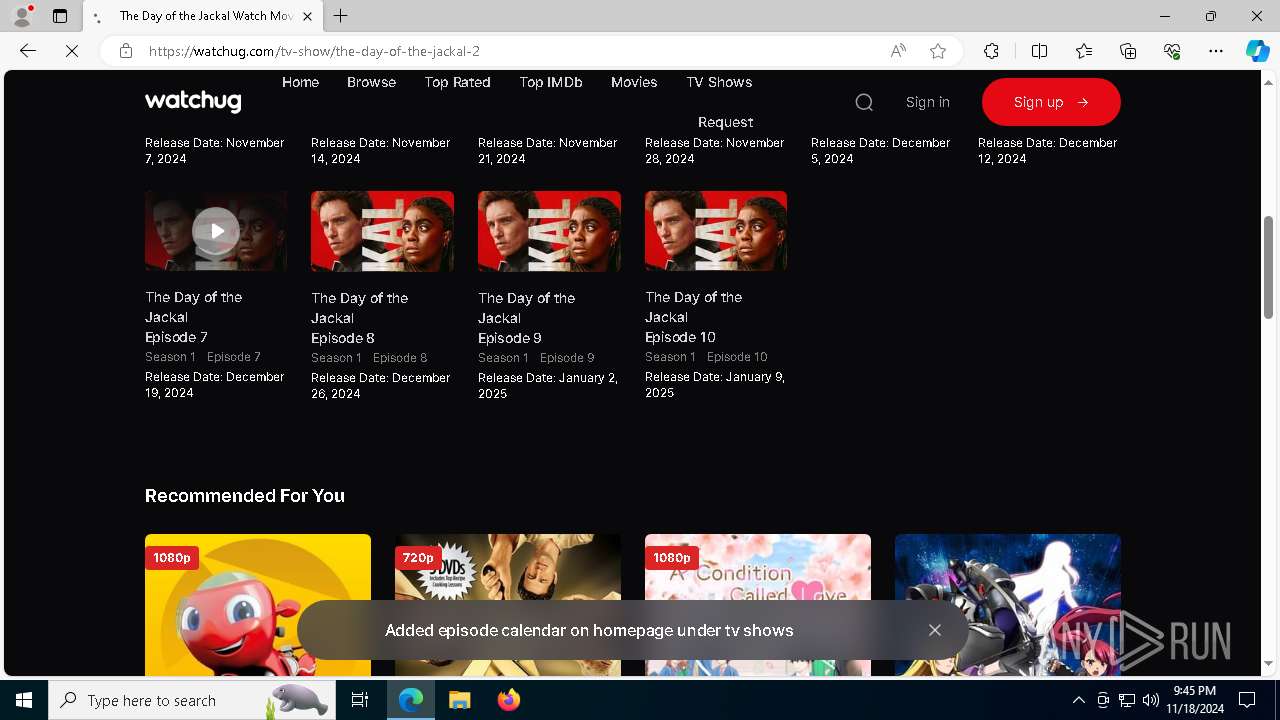Select The Day of the Jackal tab
Image resolution: width=1280 pixels, height=720 pixels.
tap(203, 16)
